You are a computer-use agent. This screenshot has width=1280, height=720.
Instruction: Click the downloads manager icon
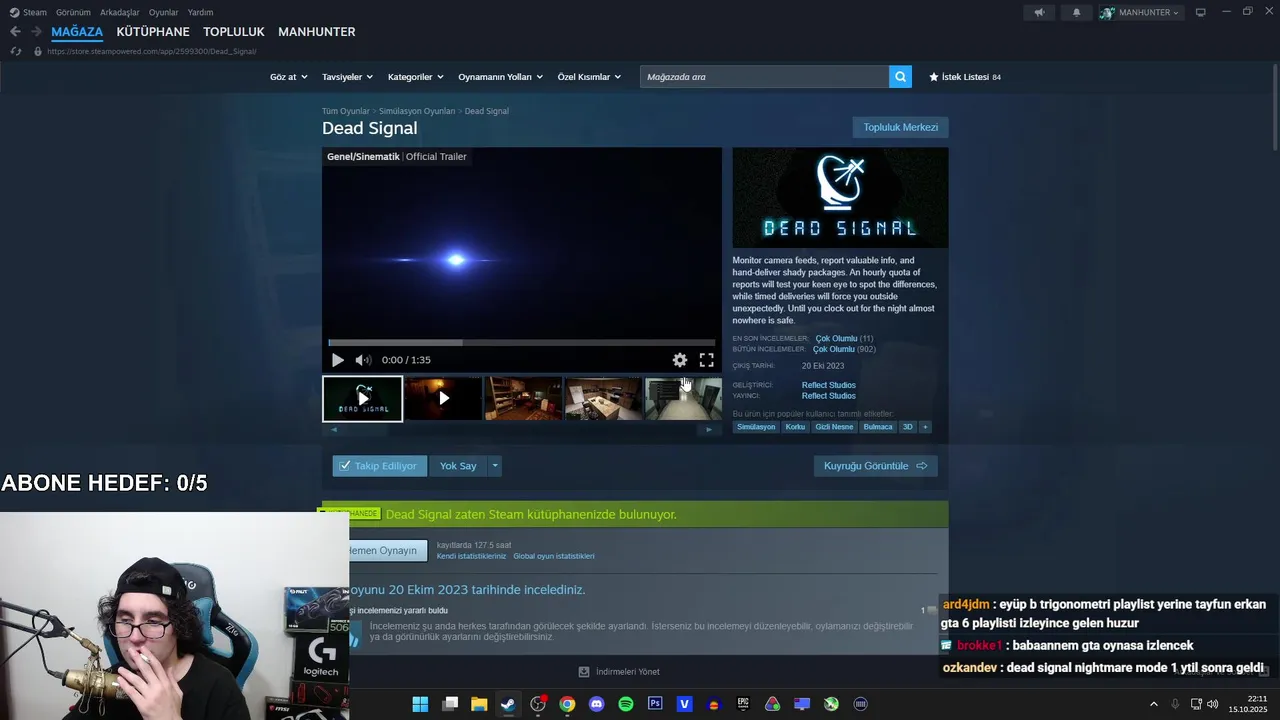584,672
